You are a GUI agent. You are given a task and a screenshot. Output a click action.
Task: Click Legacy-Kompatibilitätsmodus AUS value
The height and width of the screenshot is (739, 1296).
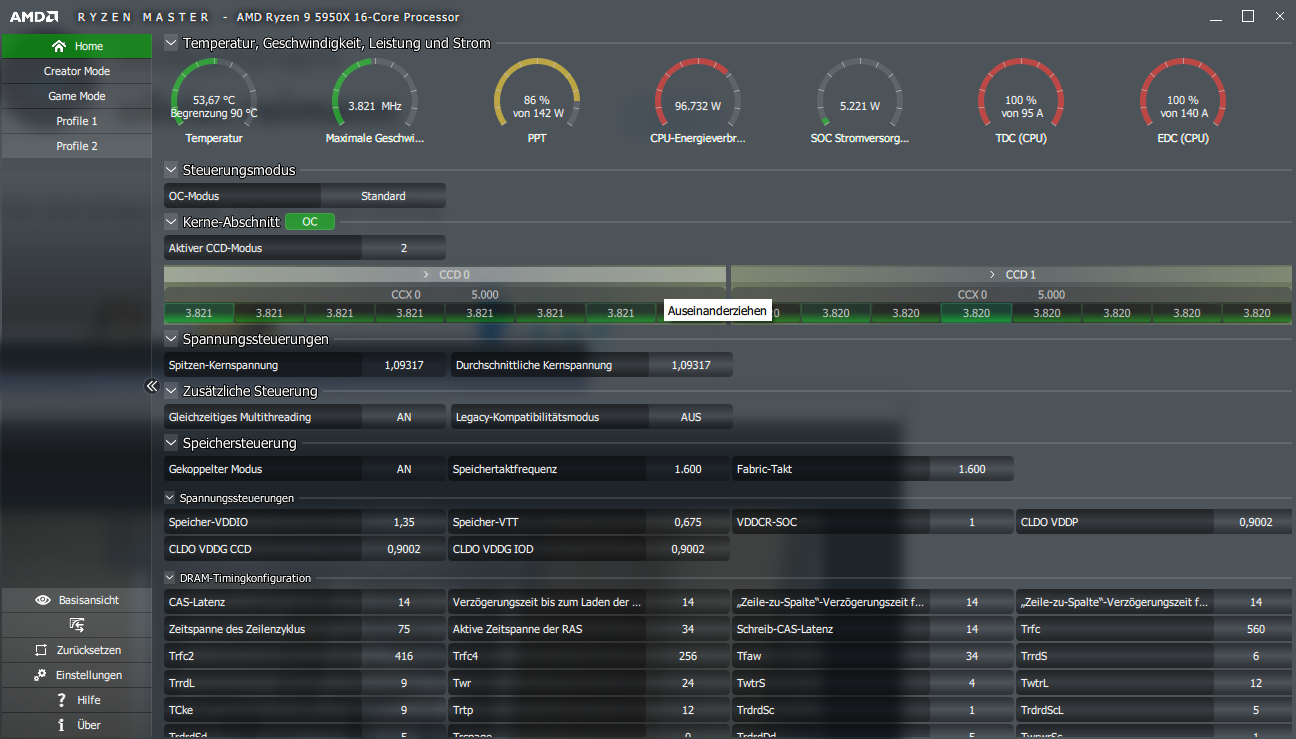691,417
